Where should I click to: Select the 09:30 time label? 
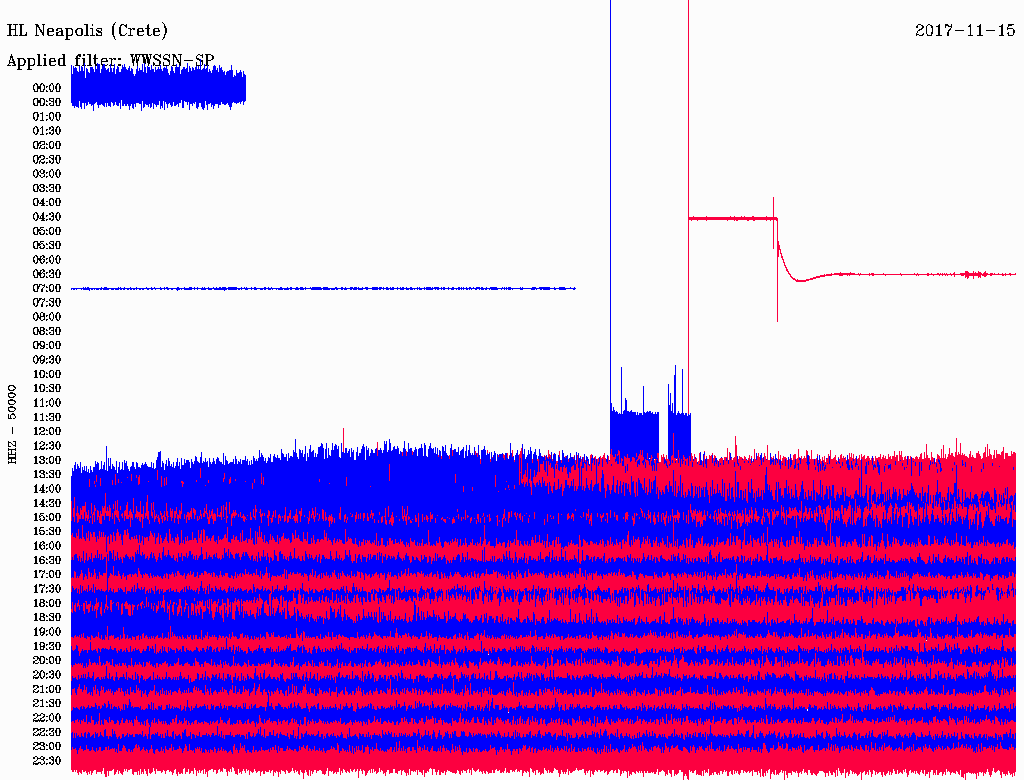point(47,360)
